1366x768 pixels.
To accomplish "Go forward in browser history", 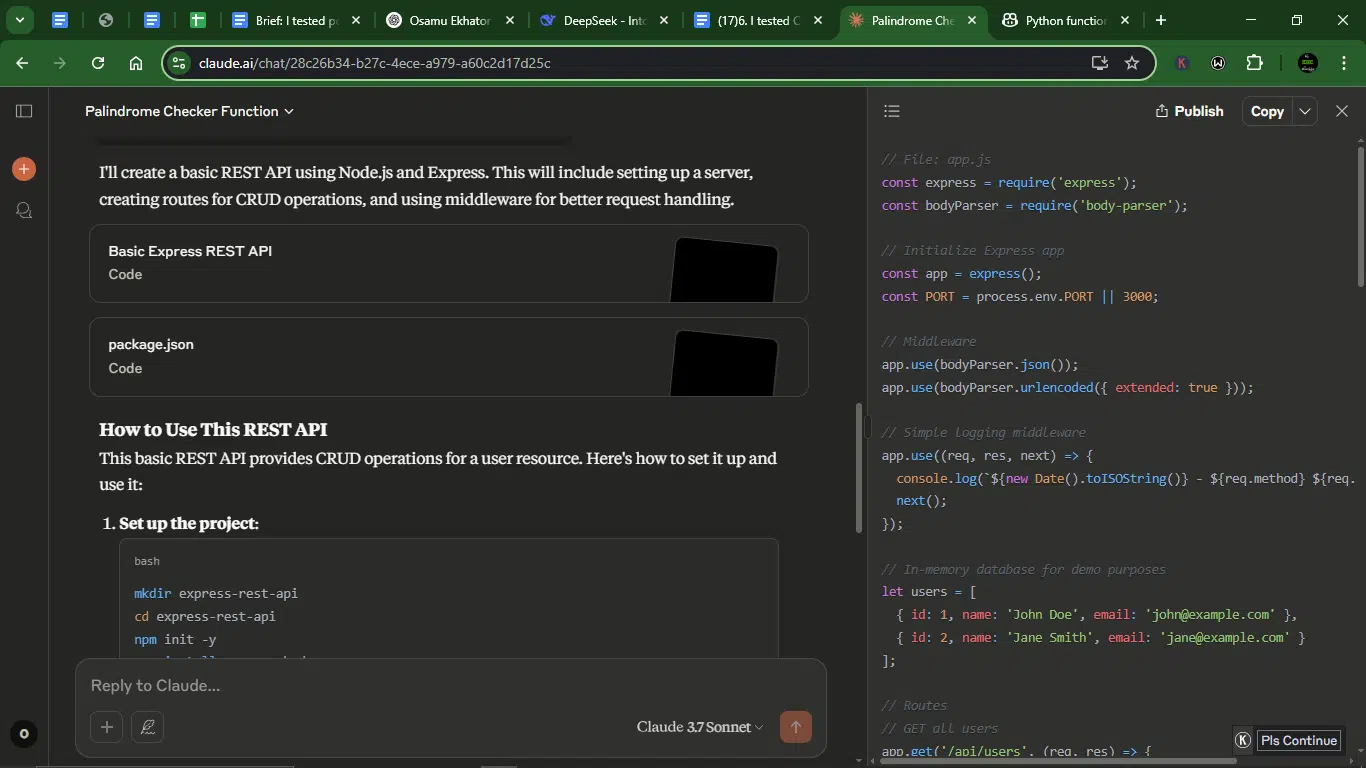I will [x=60, y=63].
